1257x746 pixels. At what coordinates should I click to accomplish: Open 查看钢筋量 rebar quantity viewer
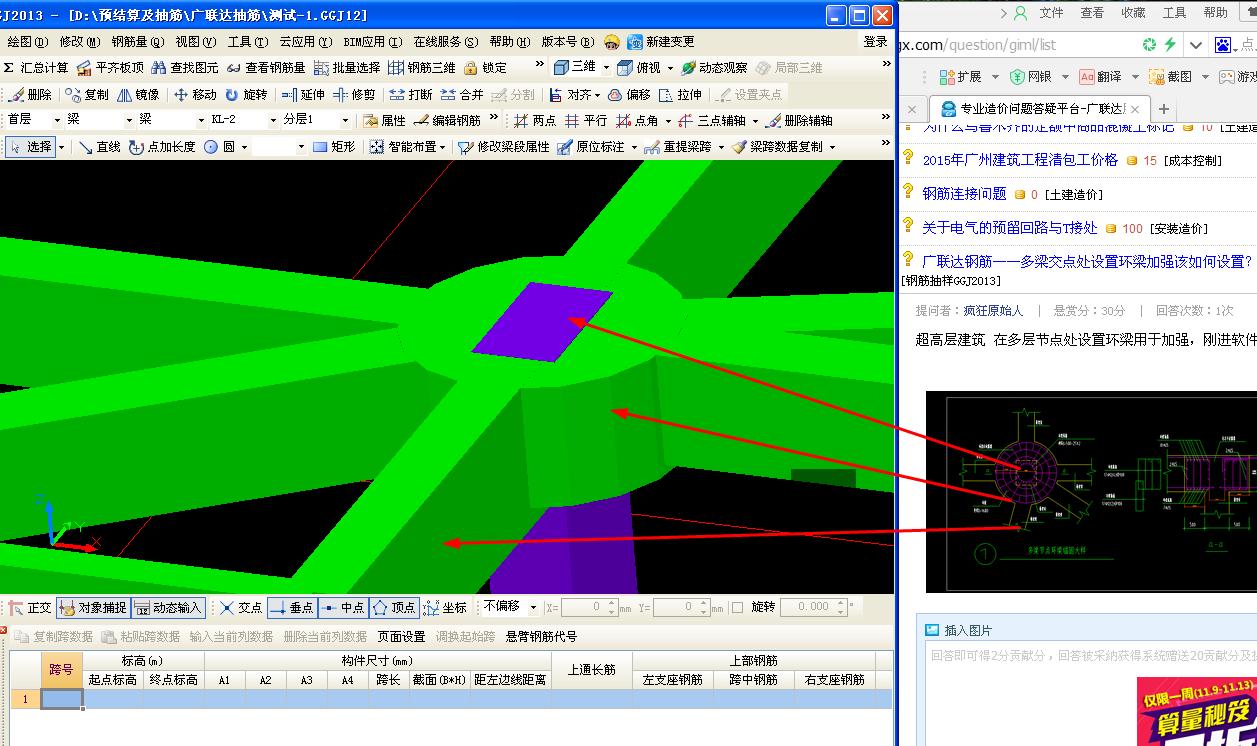coord(265,68)
